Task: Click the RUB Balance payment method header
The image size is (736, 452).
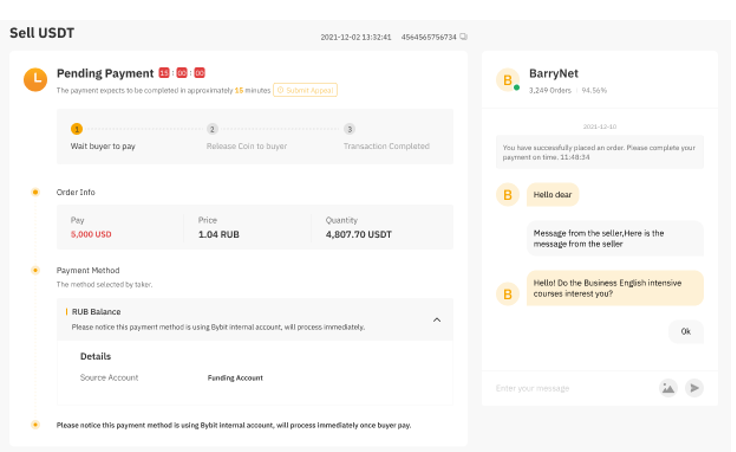Action: [96, 312]
